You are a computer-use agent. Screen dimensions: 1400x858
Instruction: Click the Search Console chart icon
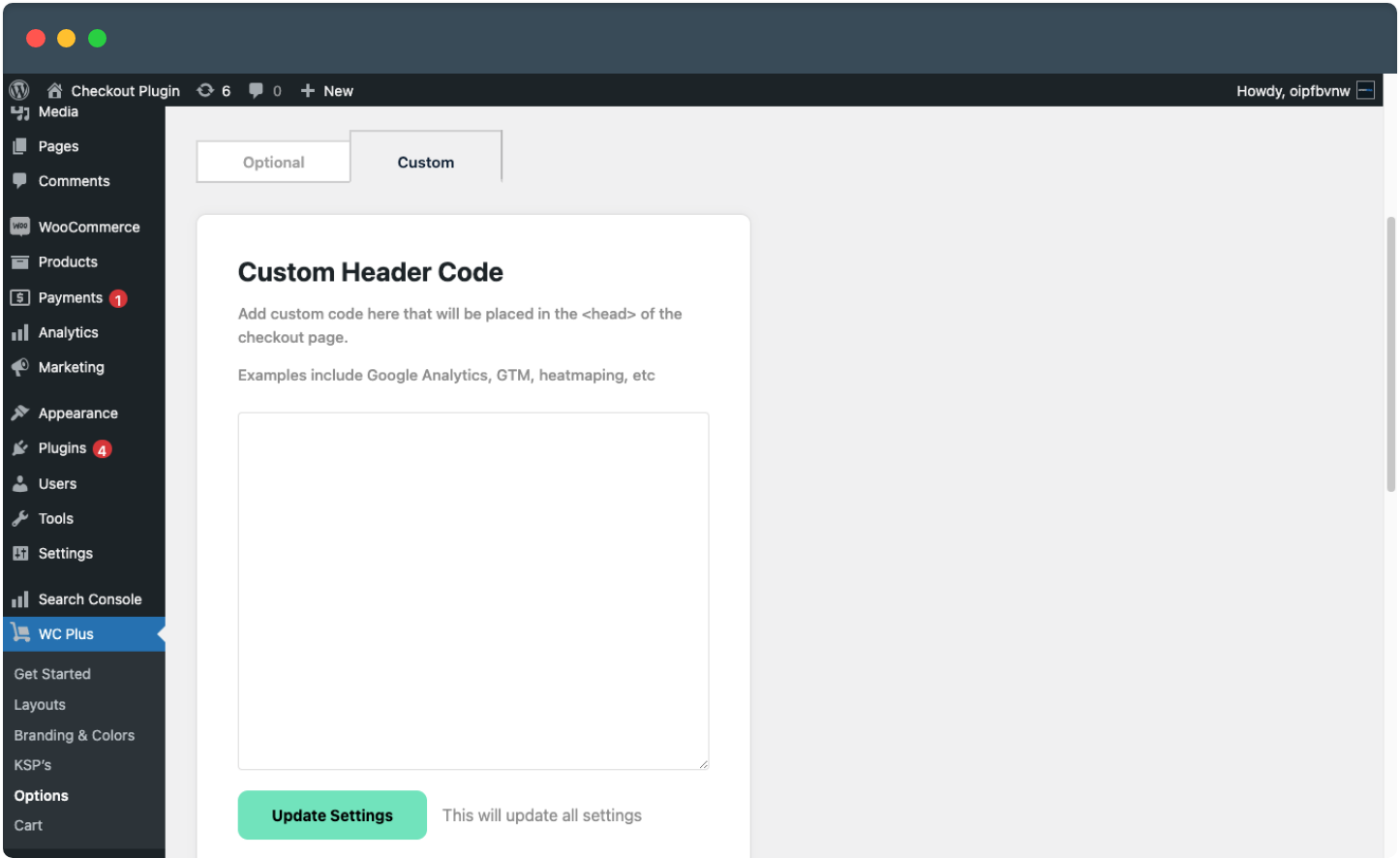click(19, 599)
